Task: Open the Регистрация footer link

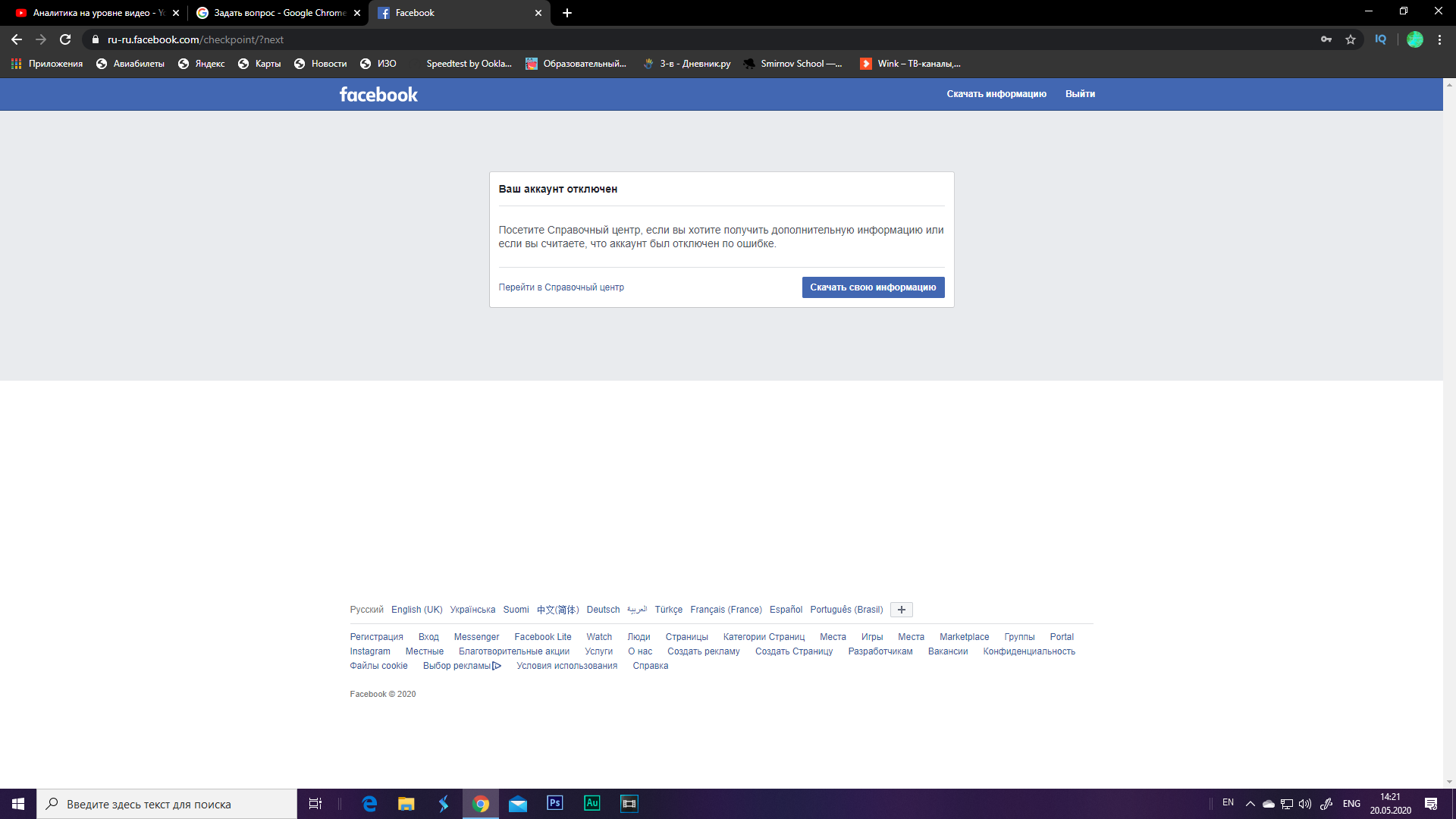Action: [x=376, y=637]
